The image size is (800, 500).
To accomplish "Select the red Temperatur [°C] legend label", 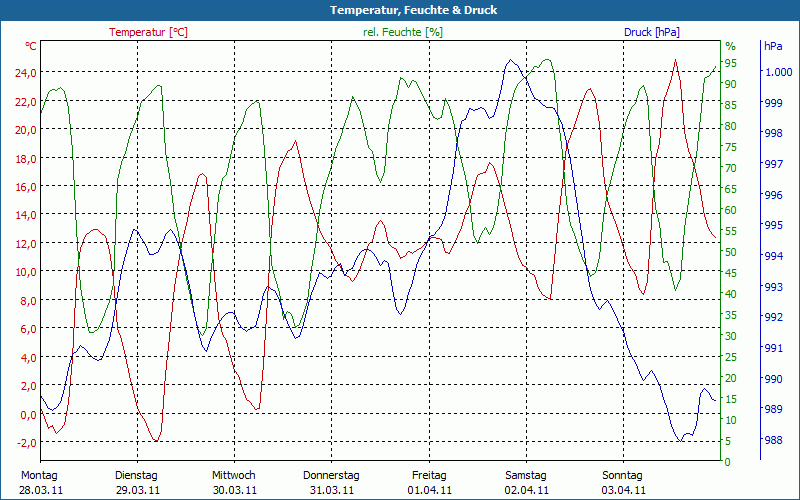I will point(148,32).
